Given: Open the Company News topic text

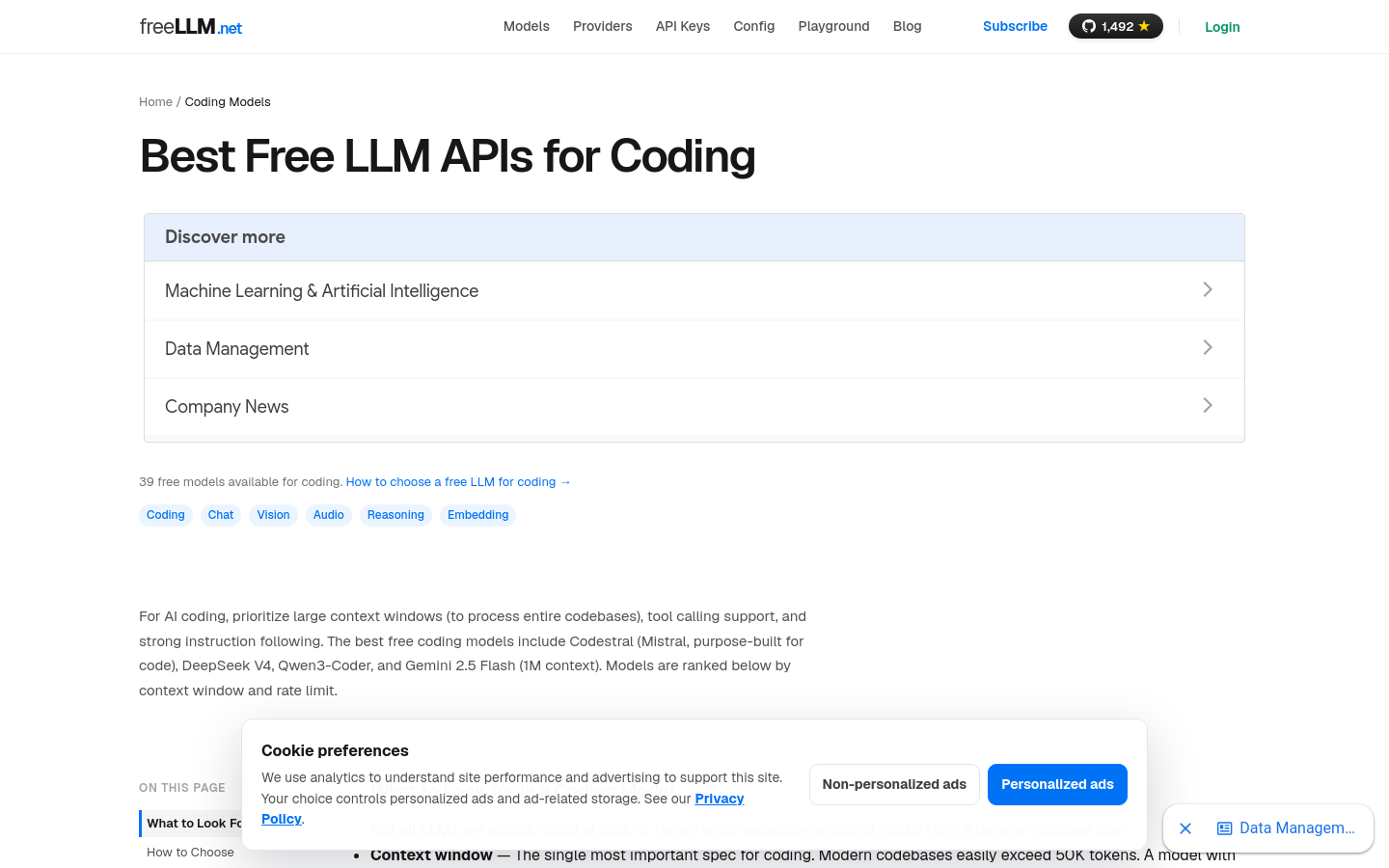Looking at the screenshot, I should coord(227,407).
